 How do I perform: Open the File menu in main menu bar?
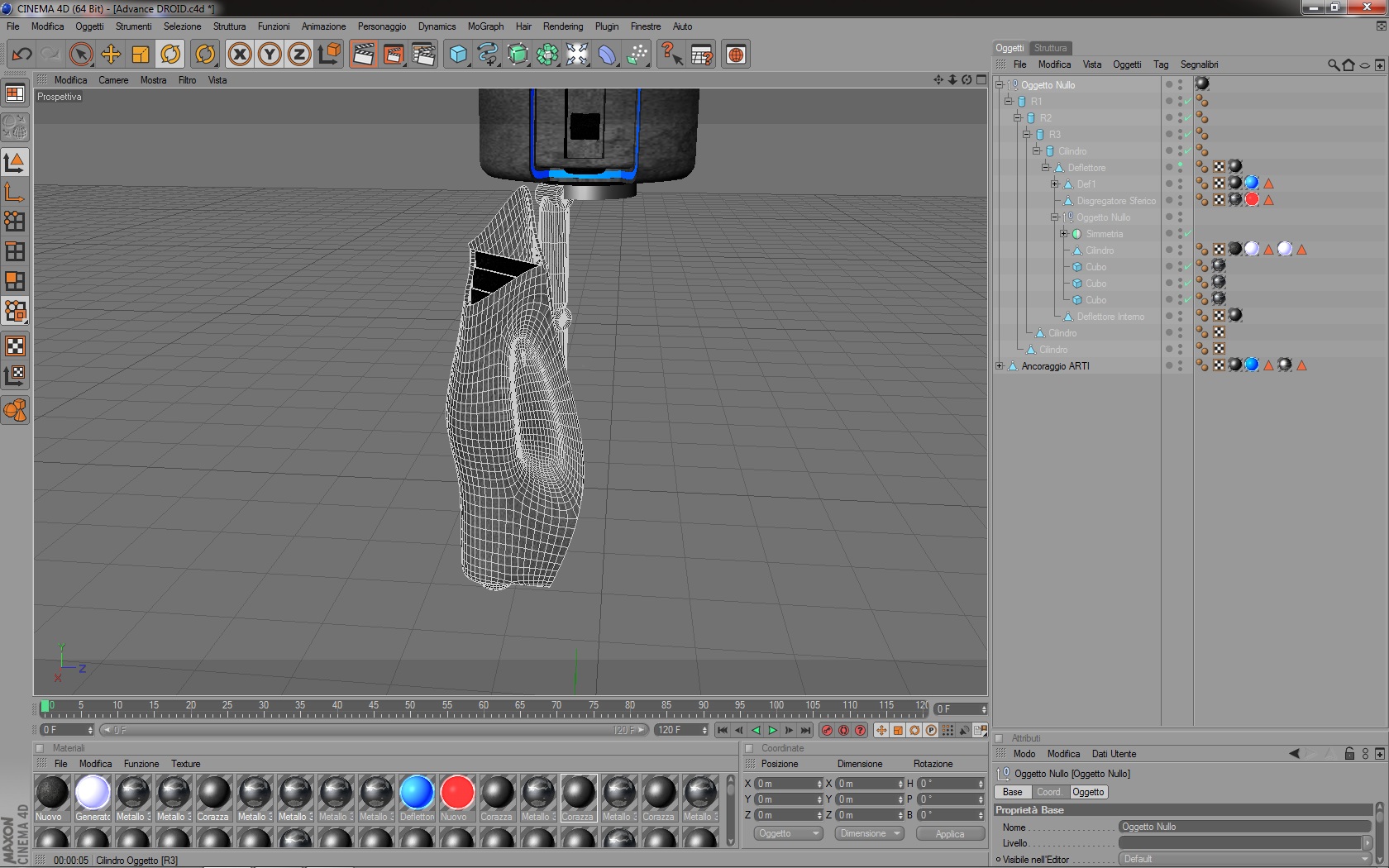tap(13, 26)
